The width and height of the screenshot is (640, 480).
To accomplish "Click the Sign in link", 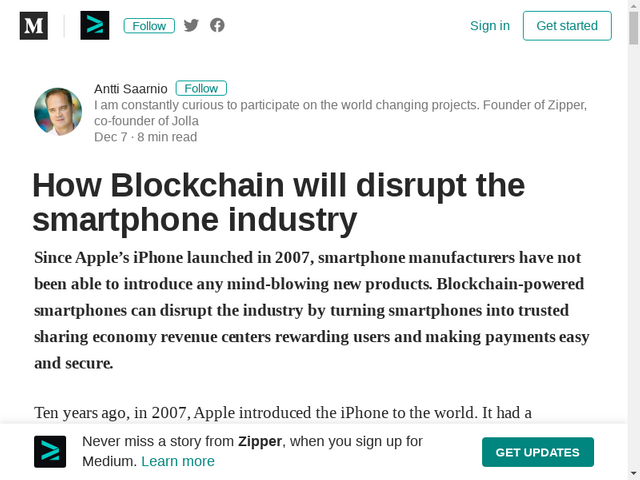I will (490, 26).
